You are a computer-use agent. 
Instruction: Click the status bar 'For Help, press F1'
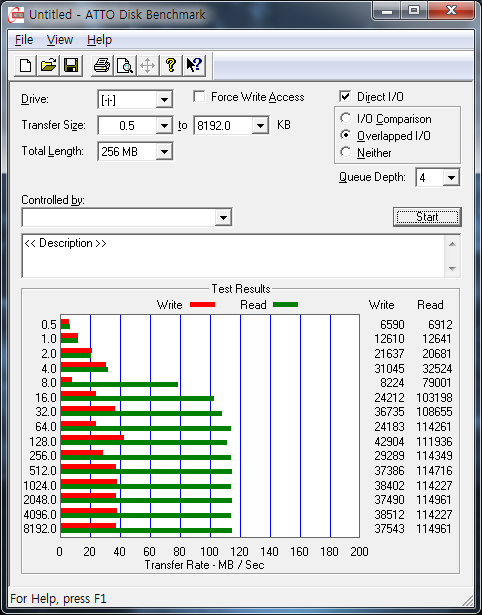(x=58, y=599)
